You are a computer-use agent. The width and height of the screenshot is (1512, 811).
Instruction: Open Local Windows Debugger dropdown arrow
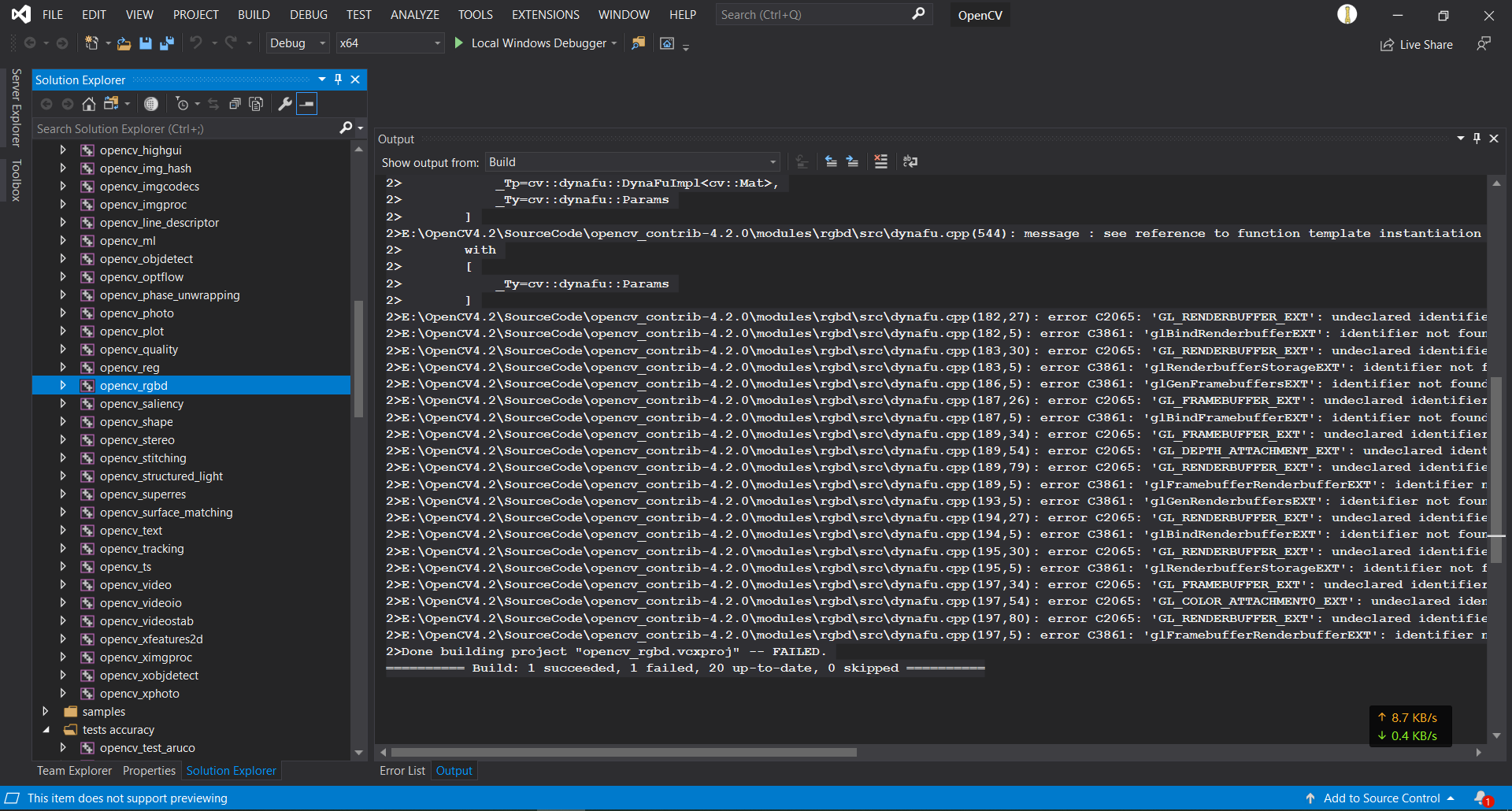(614, 43)
